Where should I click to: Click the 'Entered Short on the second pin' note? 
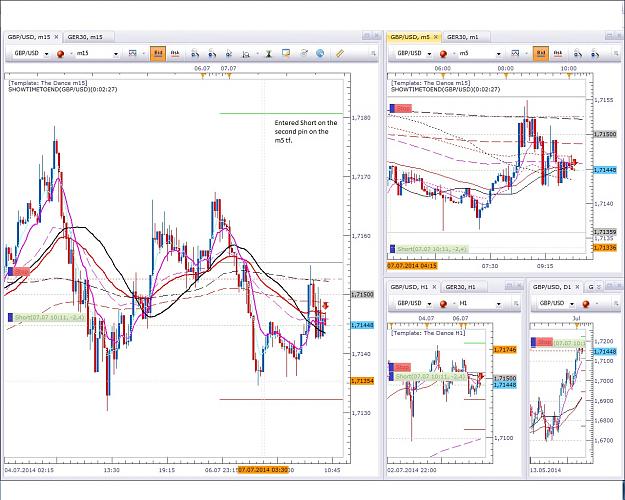tap(306, 132)
